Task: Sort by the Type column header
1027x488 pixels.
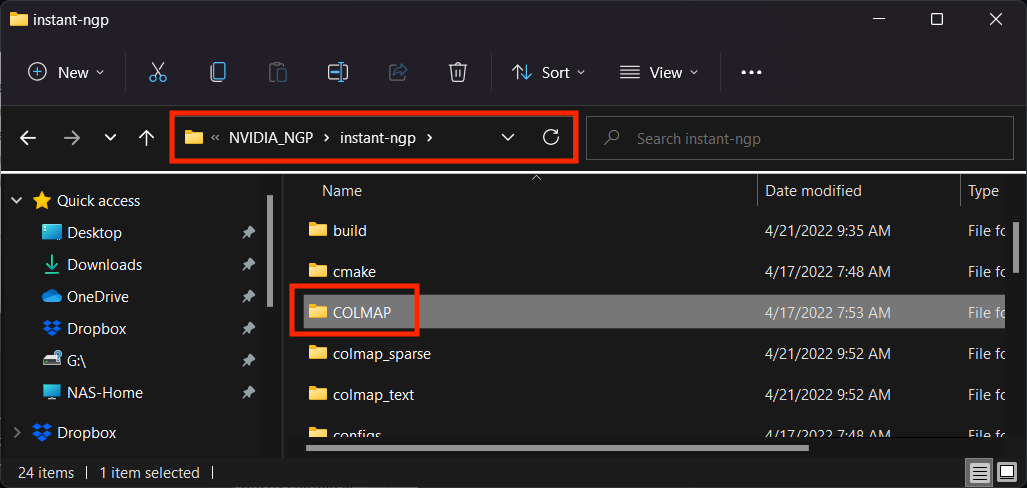Action: [983, 191]
